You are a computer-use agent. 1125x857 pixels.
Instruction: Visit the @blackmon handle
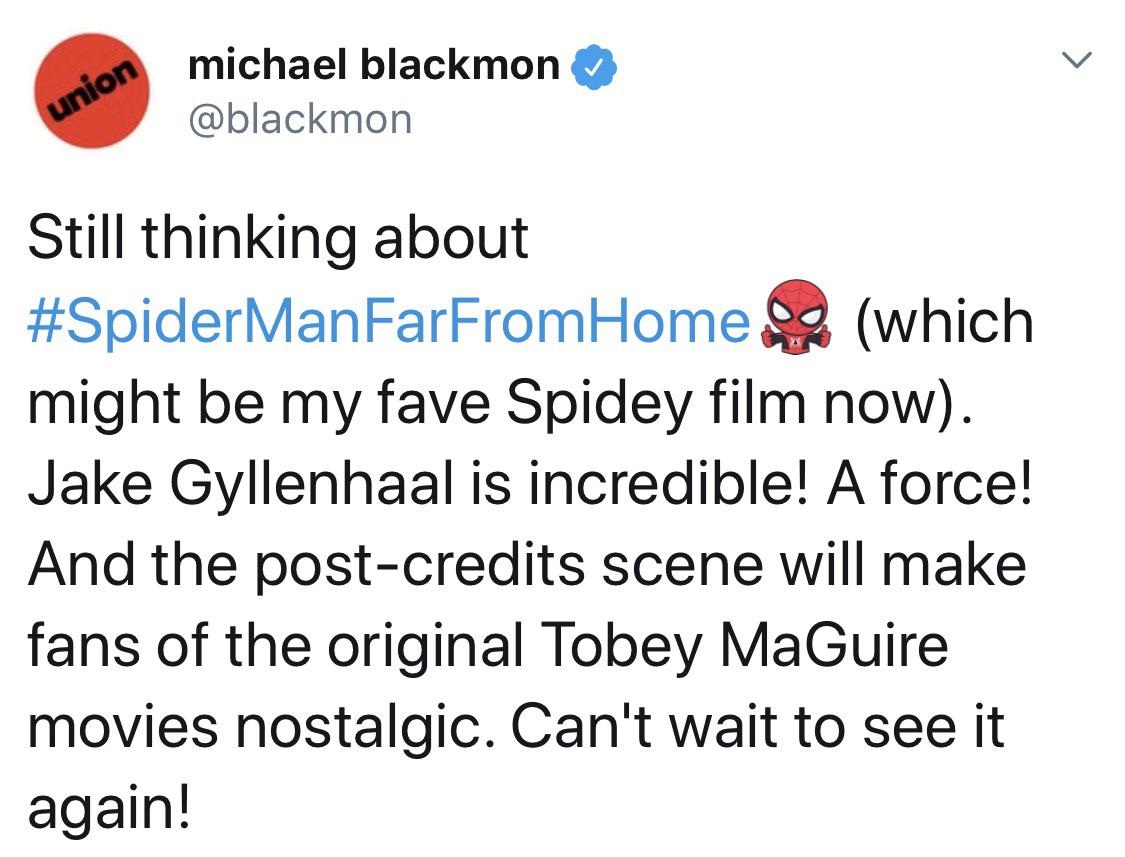(x=300, y=119)
